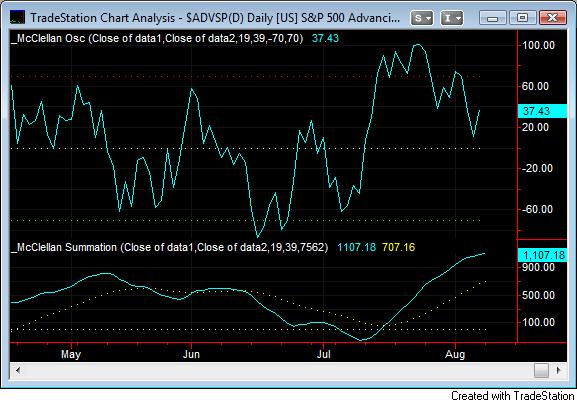Viewport: 577px width, 402px height.
Task: Click the horizontal scrollbar thumb
Action: (541, 370)
